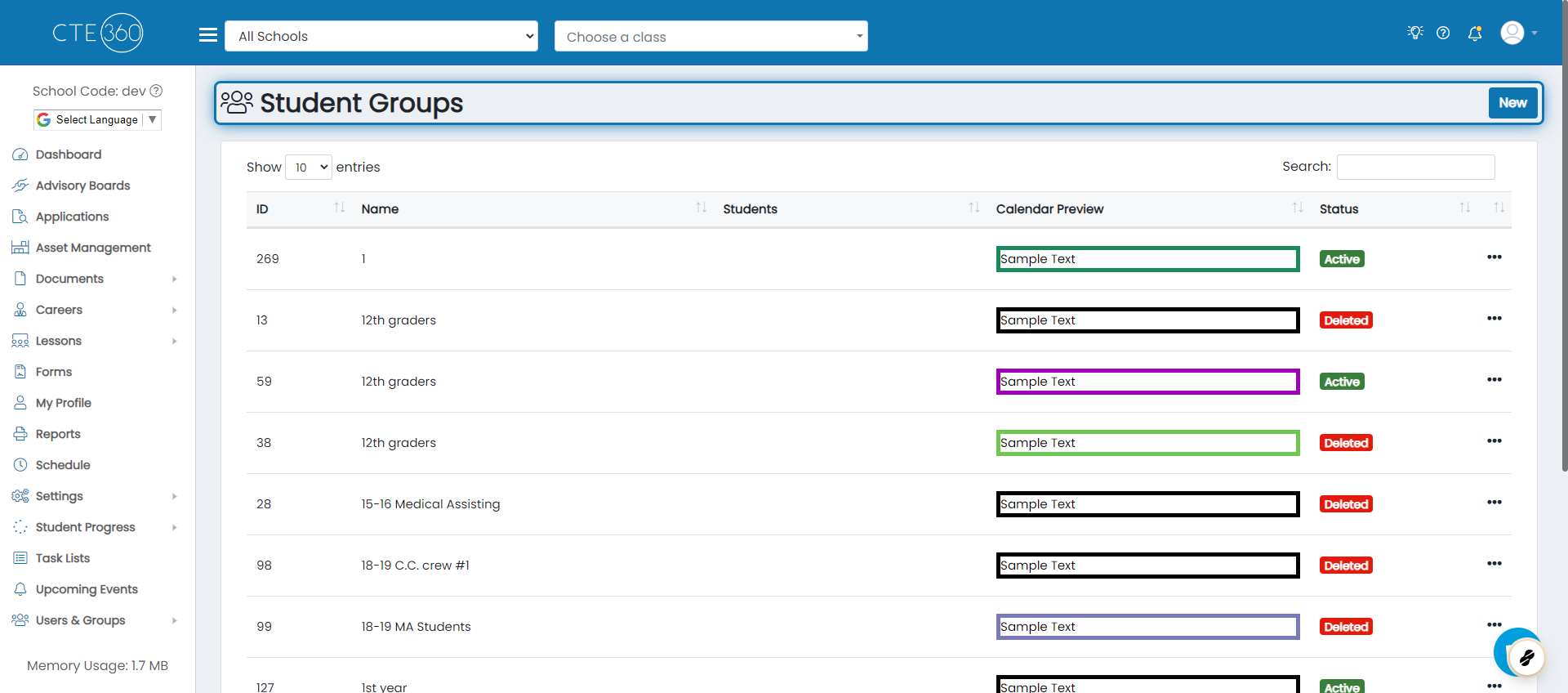Open the Choose a class dropdown
1568x693 pixels.
pyautogui.click(x=711, y=36)
